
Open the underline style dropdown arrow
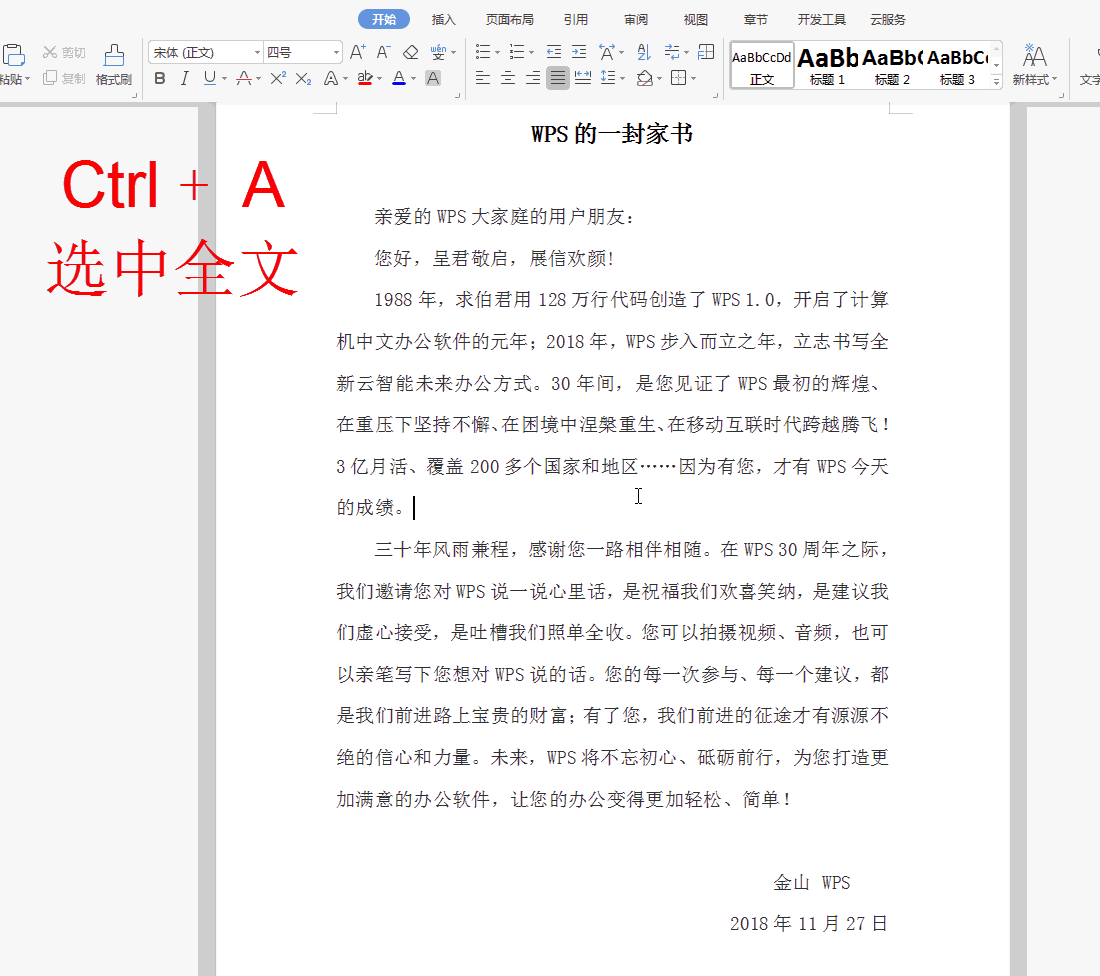(x=224, y=79)
